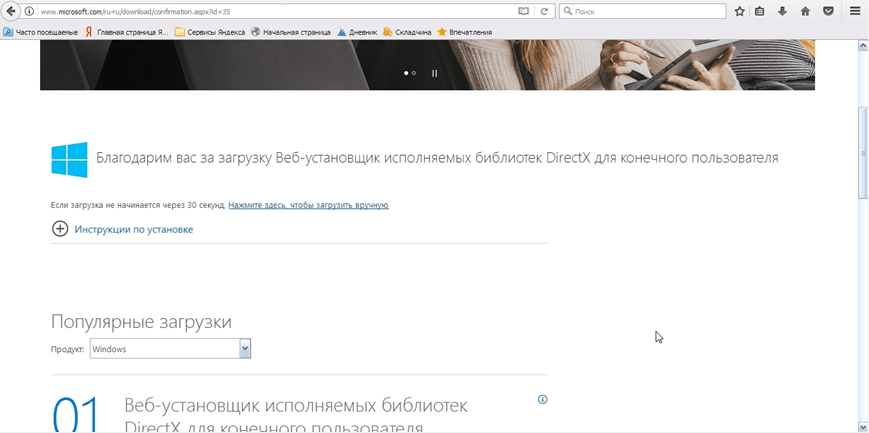Screen dimensions: 869x433
Task: Click the browser Back arrow button
Action: [11, 11]
